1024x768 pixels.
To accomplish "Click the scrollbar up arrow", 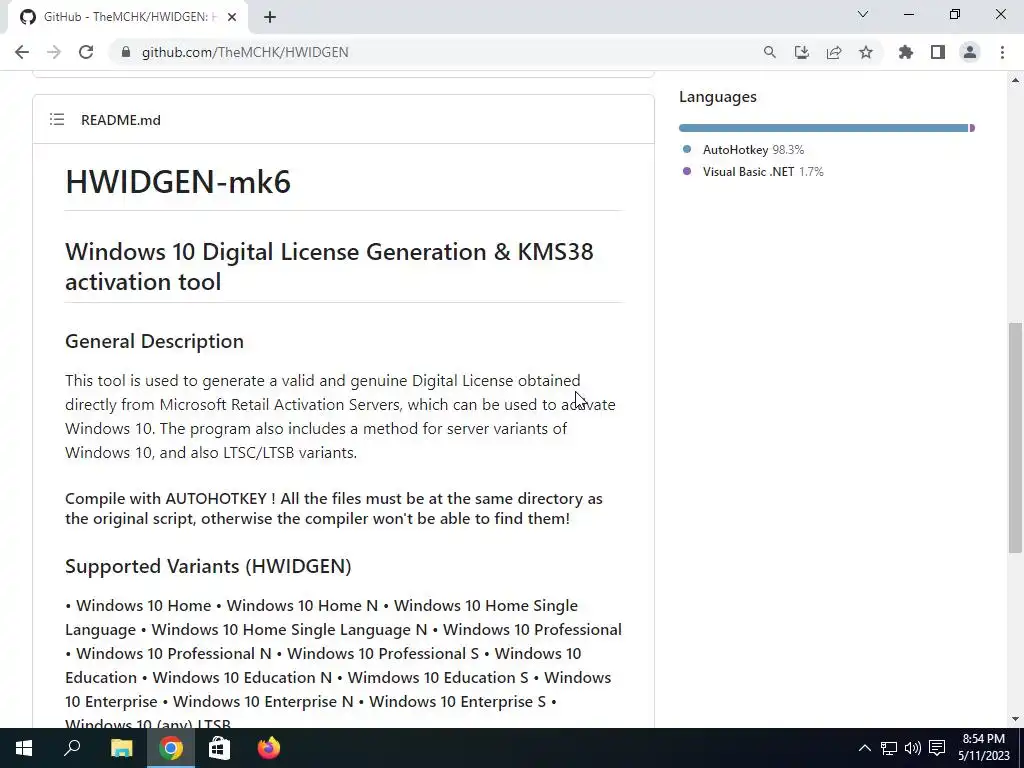I will coord(1015,80).
